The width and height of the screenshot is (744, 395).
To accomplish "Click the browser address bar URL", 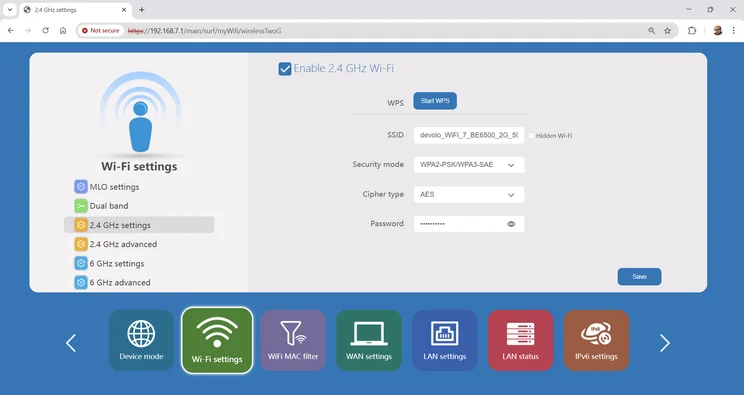I will pos(205,30).
